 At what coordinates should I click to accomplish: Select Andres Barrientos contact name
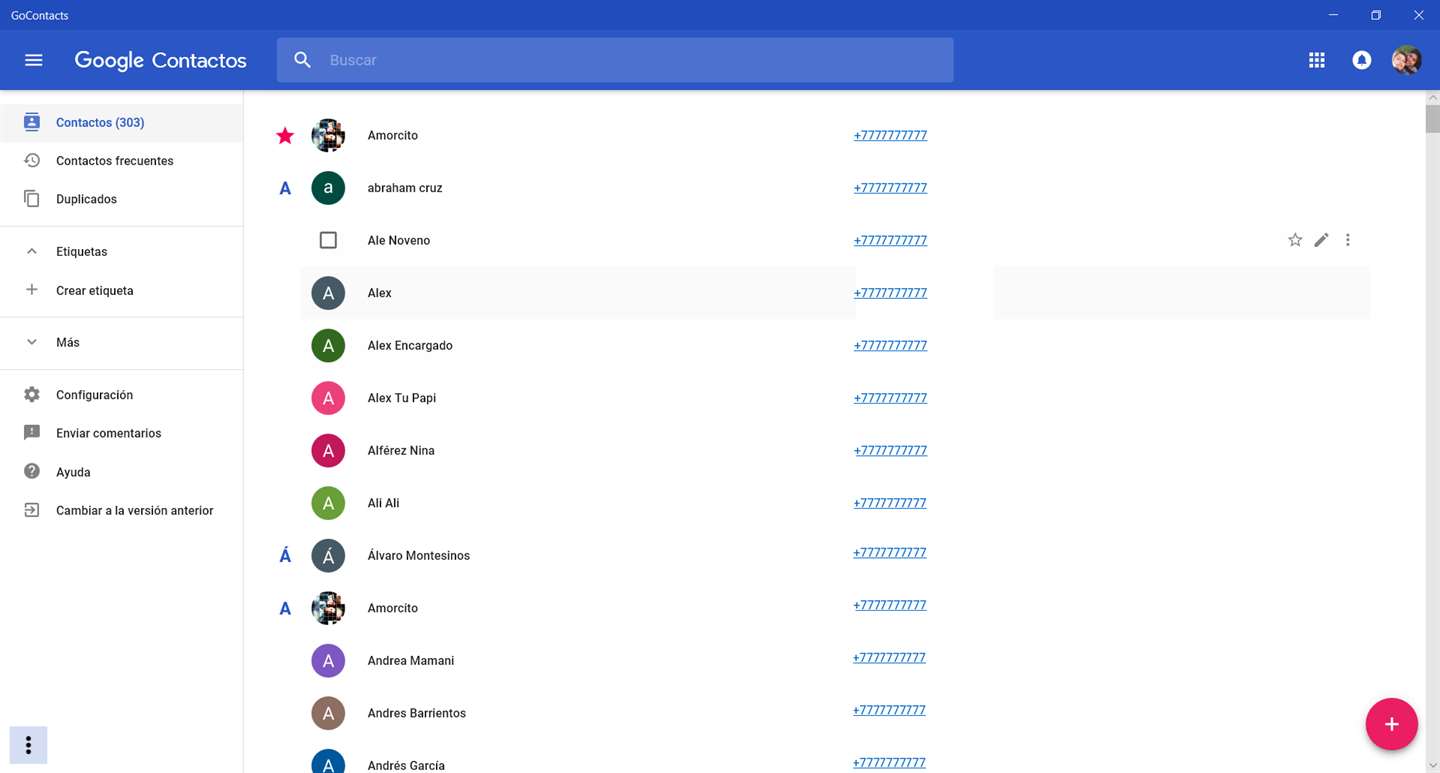coord(417,713)
